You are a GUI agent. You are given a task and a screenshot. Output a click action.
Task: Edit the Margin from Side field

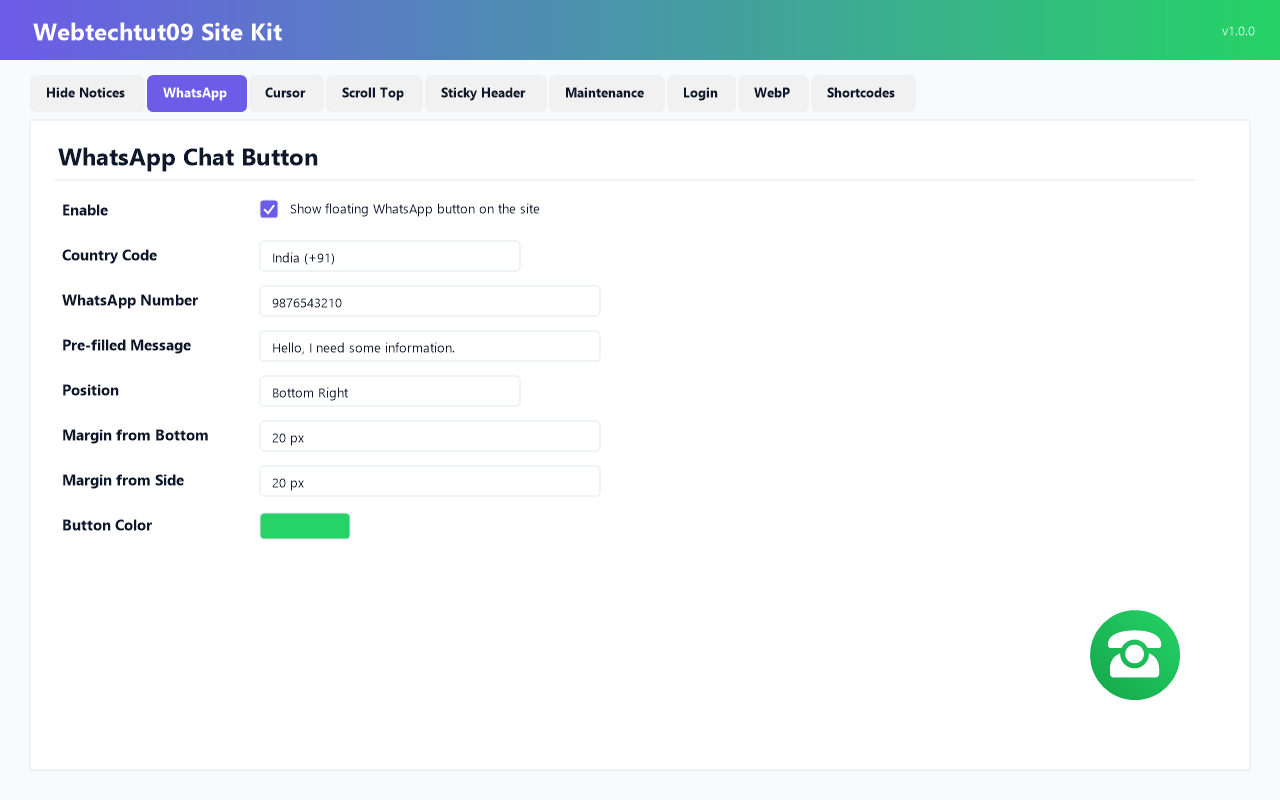pos(430,481)
